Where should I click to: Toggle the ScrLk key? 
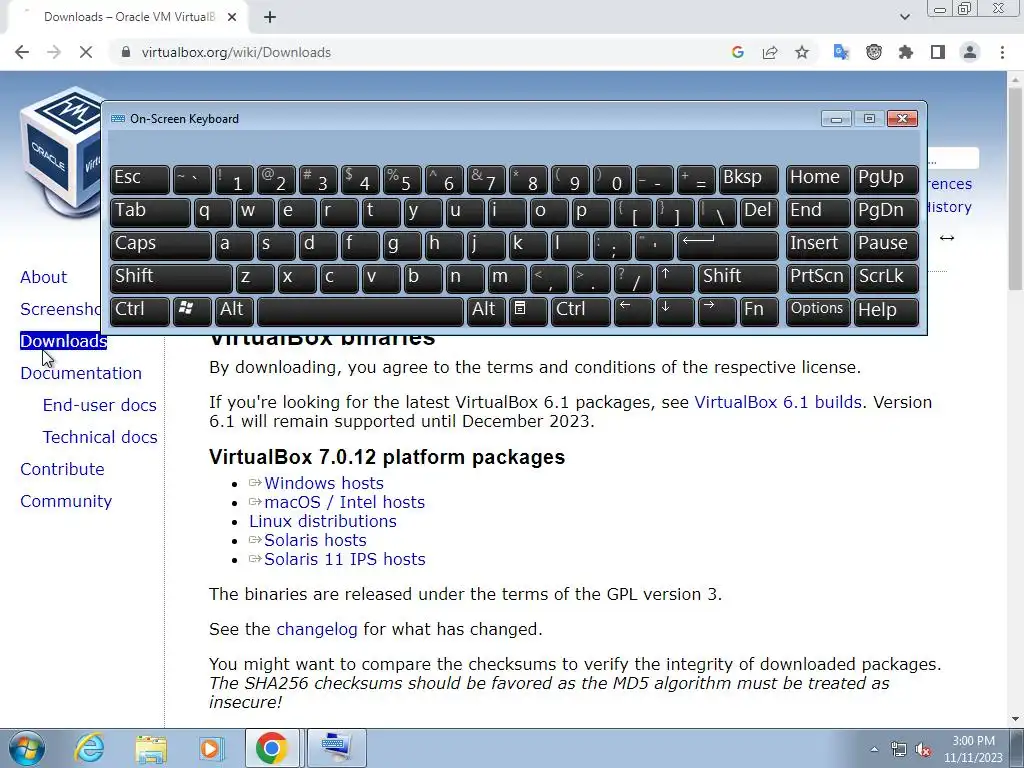886,278
